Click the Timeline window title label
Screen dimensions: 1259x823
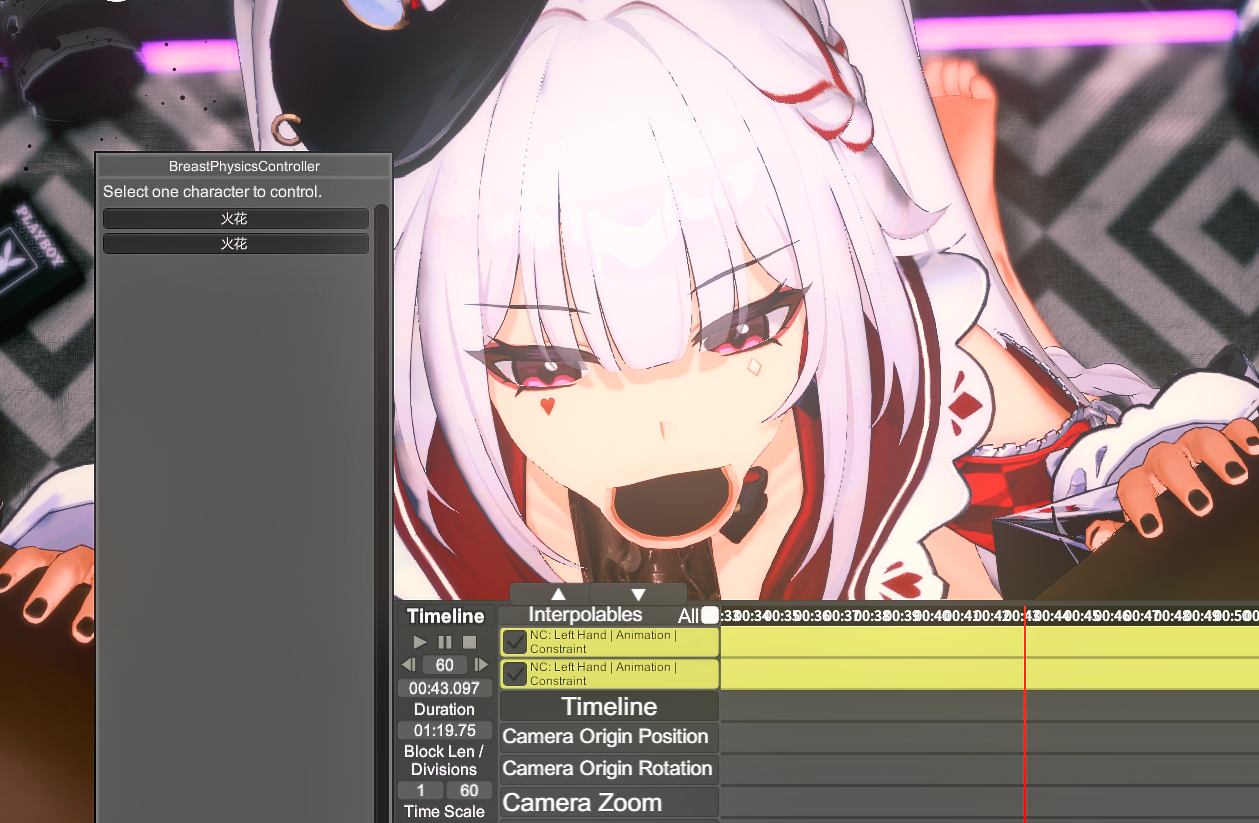[446, 616]
